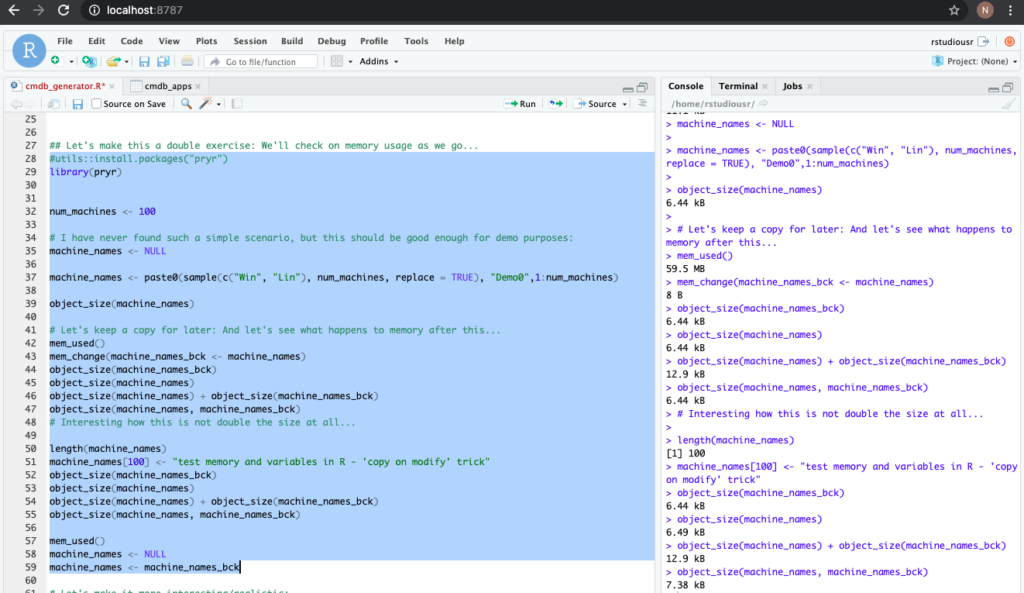Re-run the previous code region
The width and height of the screenshot is (1024, 593).
pos(556,104)
